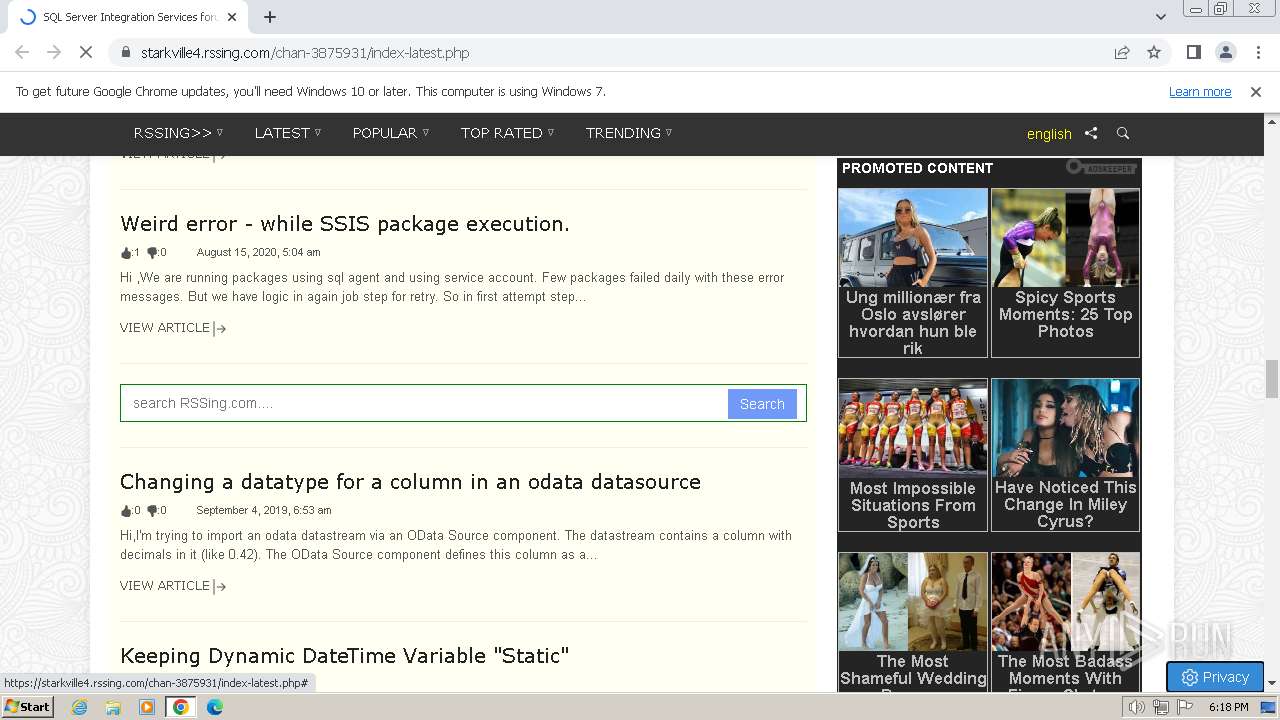Screen dimensions: 1280x720
Task: Click the volume speaker tray icon
Action: pyautogui.click(x=1136, y=707)
